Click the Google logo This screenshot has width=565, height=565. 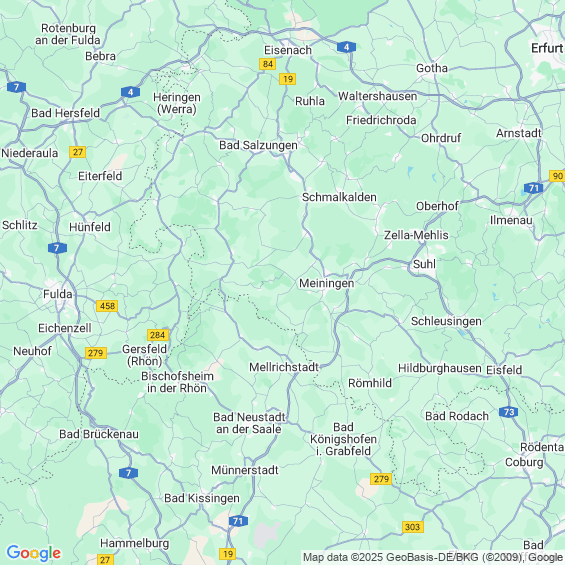(34, 553)
